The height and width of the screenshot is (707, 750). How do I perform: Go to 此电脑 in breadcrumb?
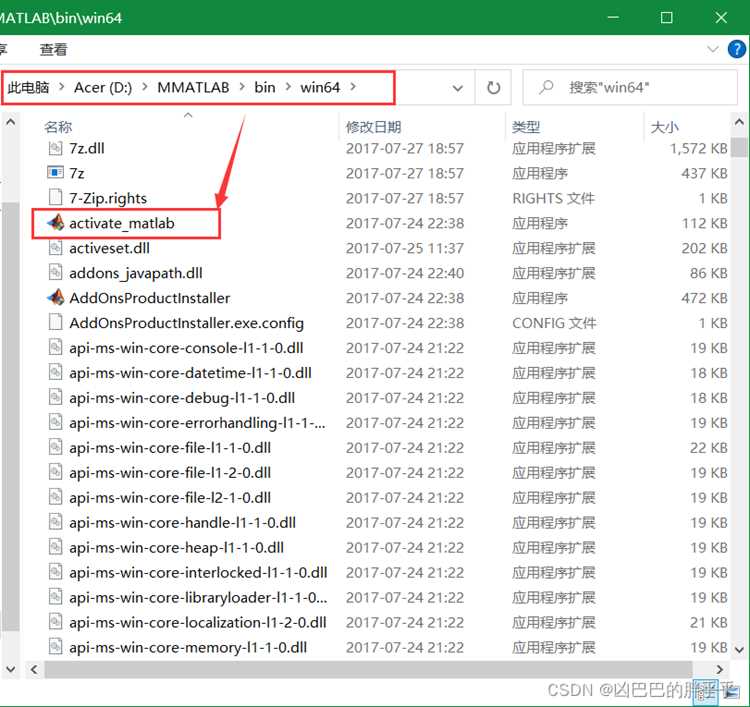[28, 87]
